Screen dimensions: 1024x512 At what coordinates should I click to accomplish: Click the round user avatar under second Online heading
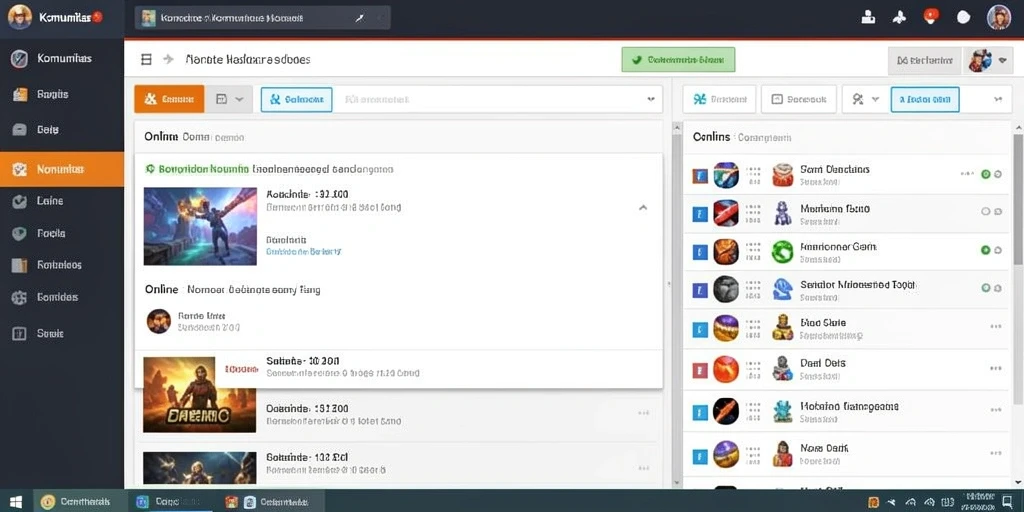click(x=159, y=321)
